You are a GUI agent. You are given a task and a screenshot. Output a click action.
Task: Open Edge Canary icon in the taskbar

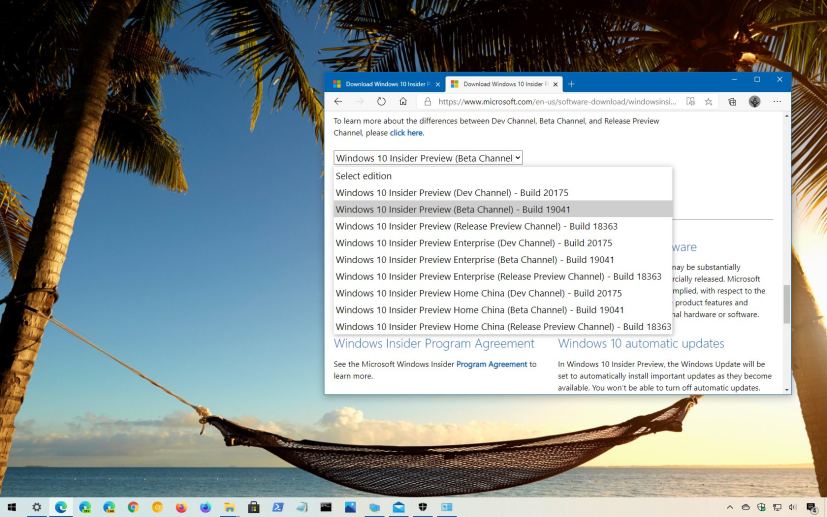109,508
